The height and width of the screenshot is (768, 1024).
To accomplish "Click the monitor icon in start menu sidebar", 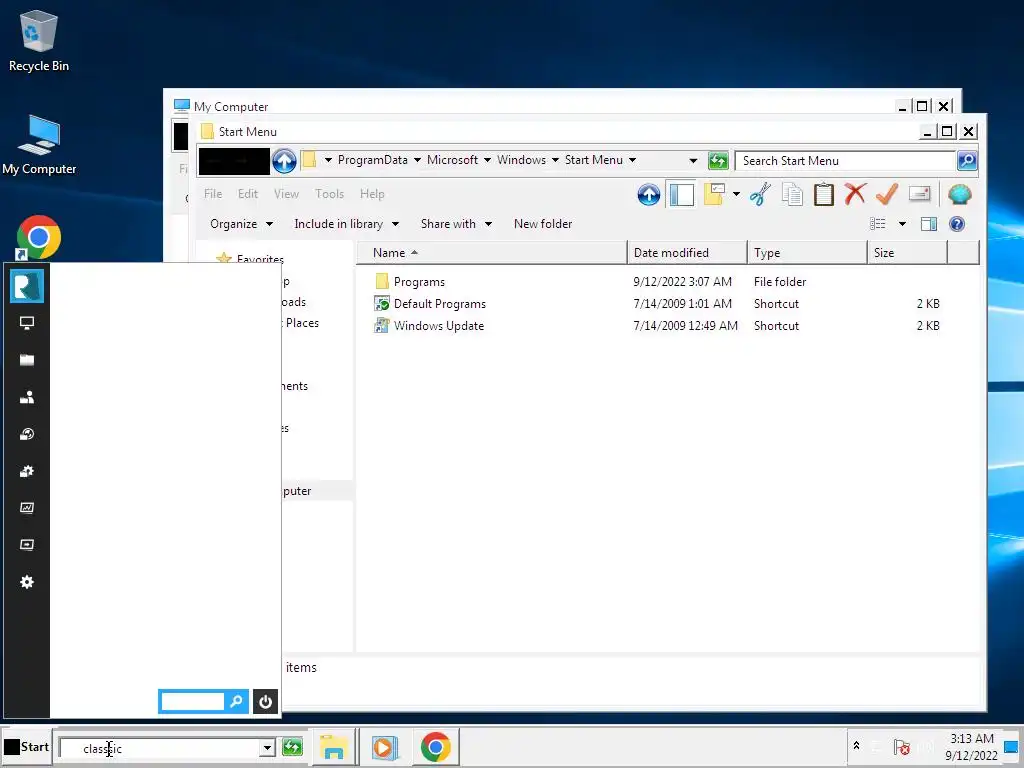I will 27,323.
